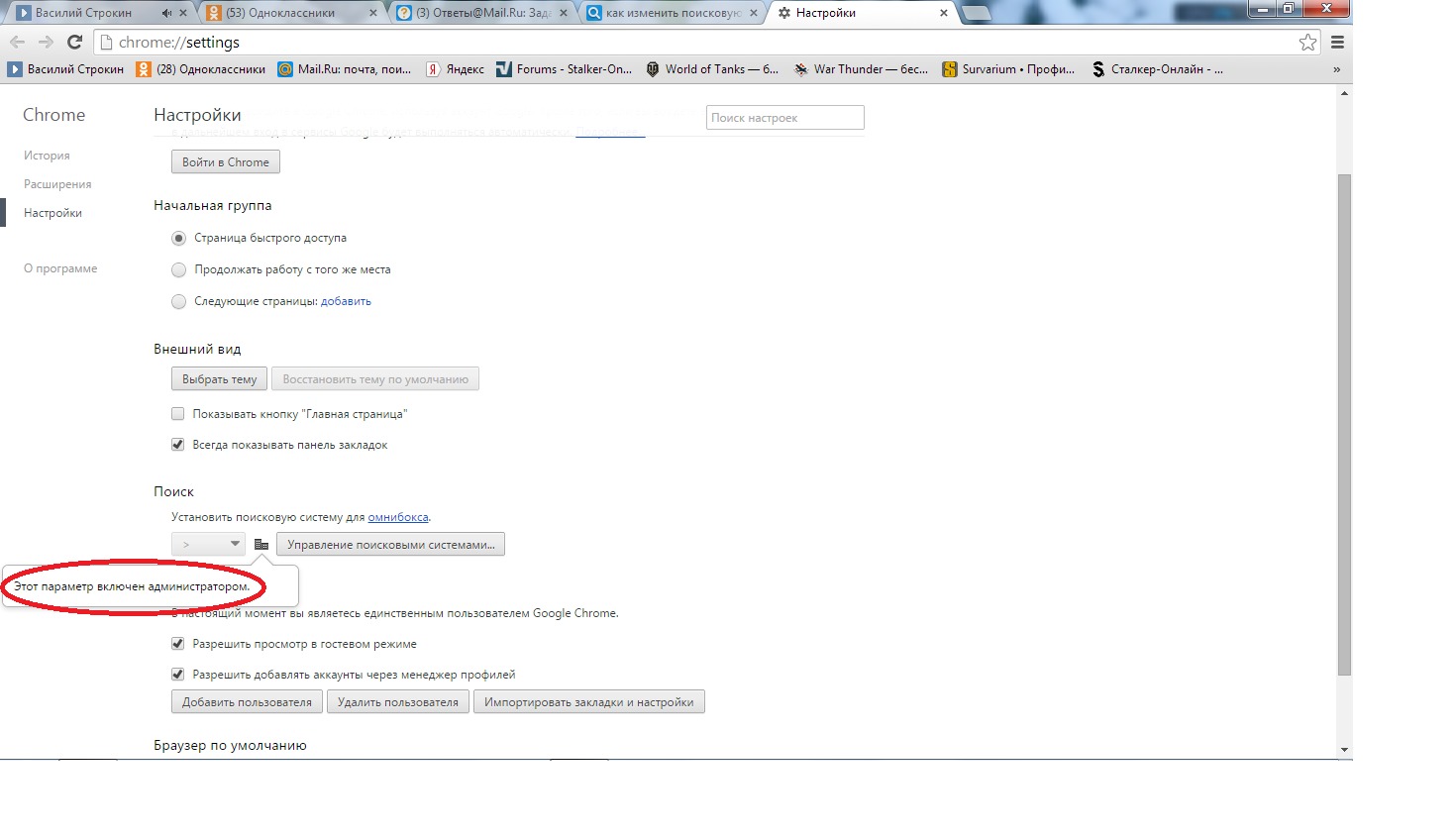1456x840 pixels.
Task: Select Настройки in the Chrome sidebar
Action: (52, 213)
